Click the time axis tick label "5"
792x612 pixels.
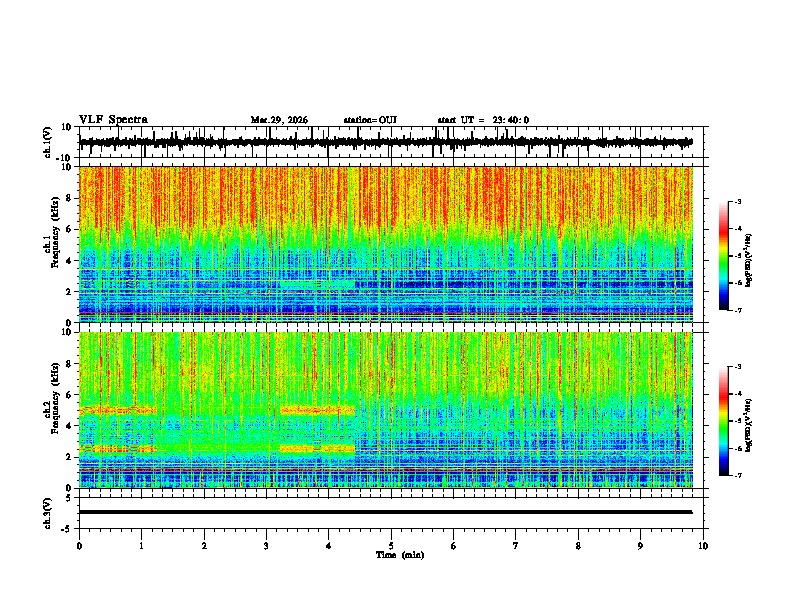(391, 546)
